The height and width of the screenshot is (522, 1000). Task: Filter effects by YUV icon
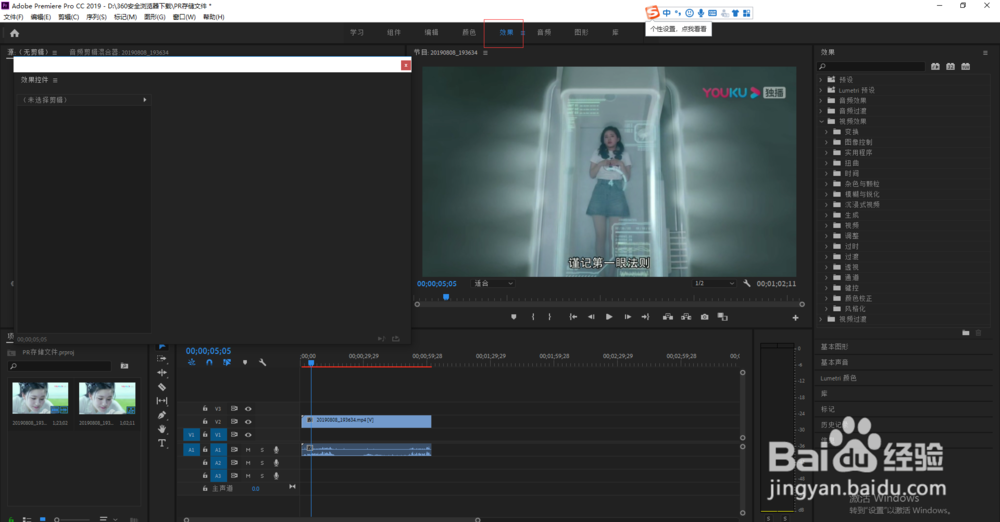pyautogui.click(x=966, y=66)
